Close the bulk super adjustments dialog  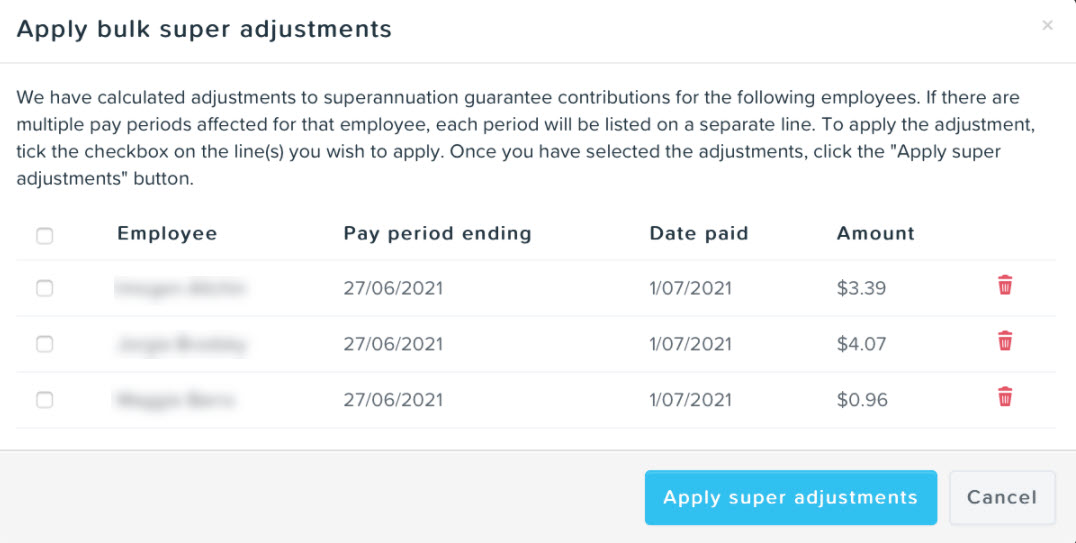pyautogui.click(x=1047, y=26)
